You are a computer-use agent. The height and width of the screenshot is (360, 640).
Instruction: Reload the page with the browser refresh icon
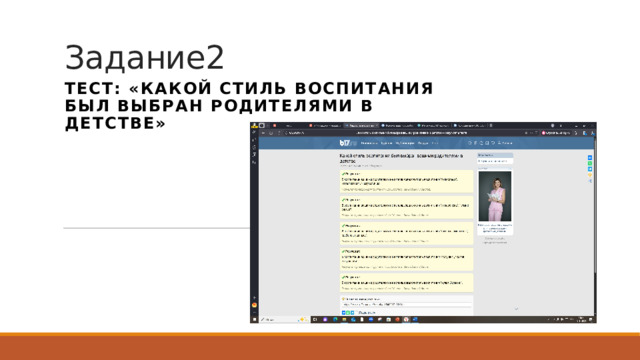(x=271, y=133)
